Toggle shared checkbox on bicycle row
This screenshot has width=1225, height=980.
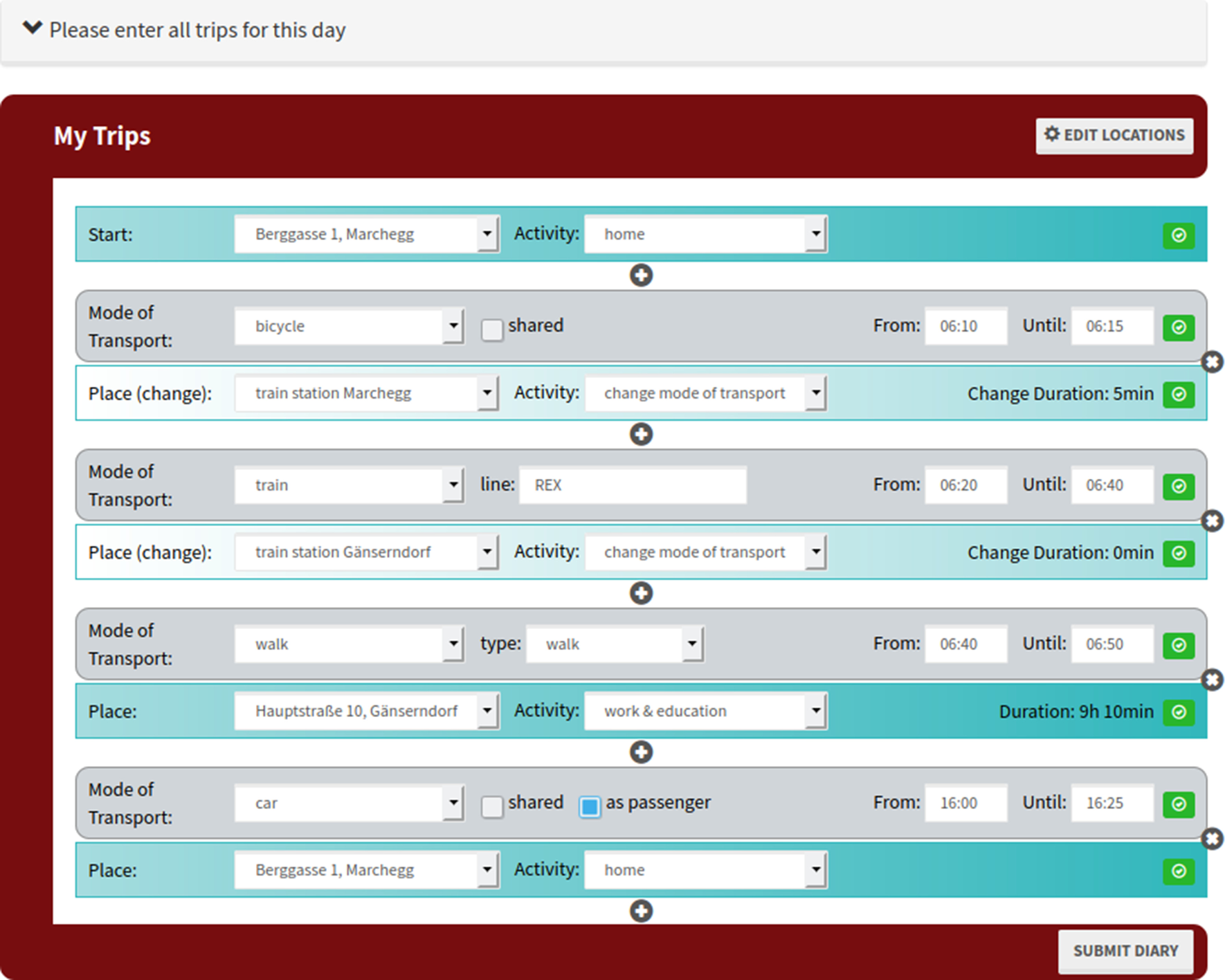pyautogui.click(x=492, y=329)
